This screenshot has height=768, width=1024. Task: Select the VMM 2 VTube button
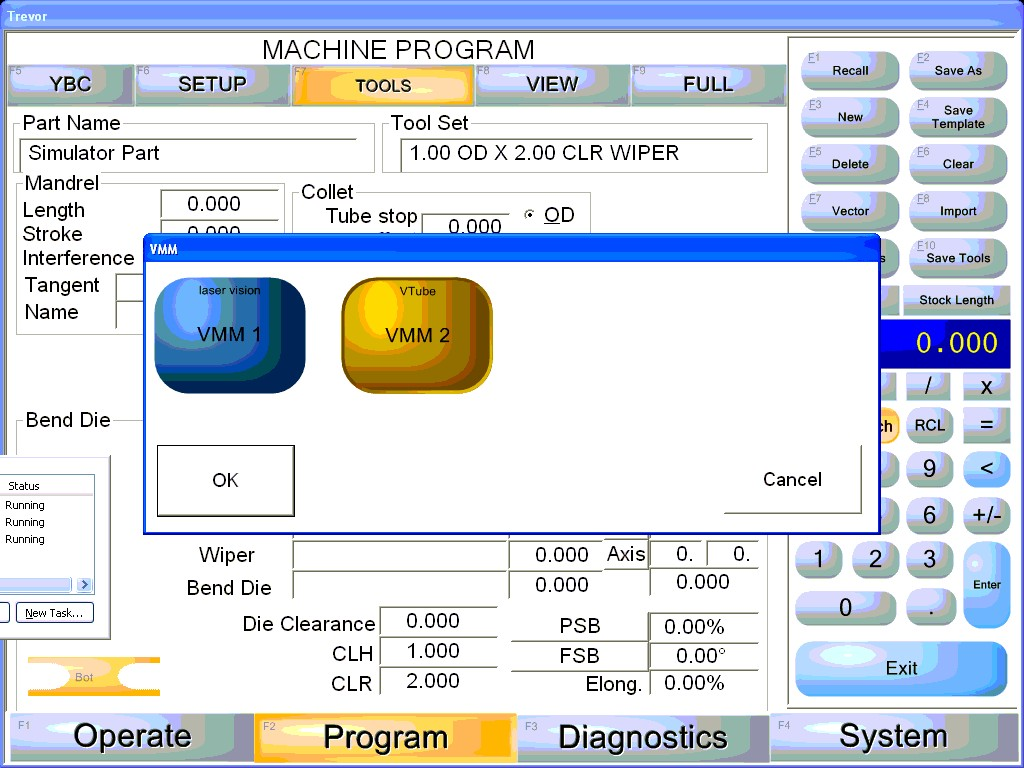click(x=417, y=335)
